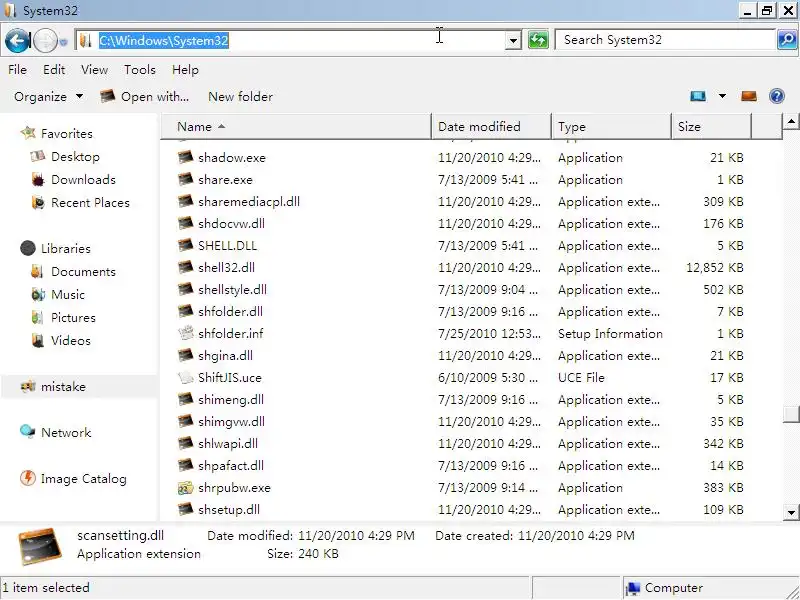The image size is (800, 600).
Task: Click the address bar path field
Action: point(292,40)
